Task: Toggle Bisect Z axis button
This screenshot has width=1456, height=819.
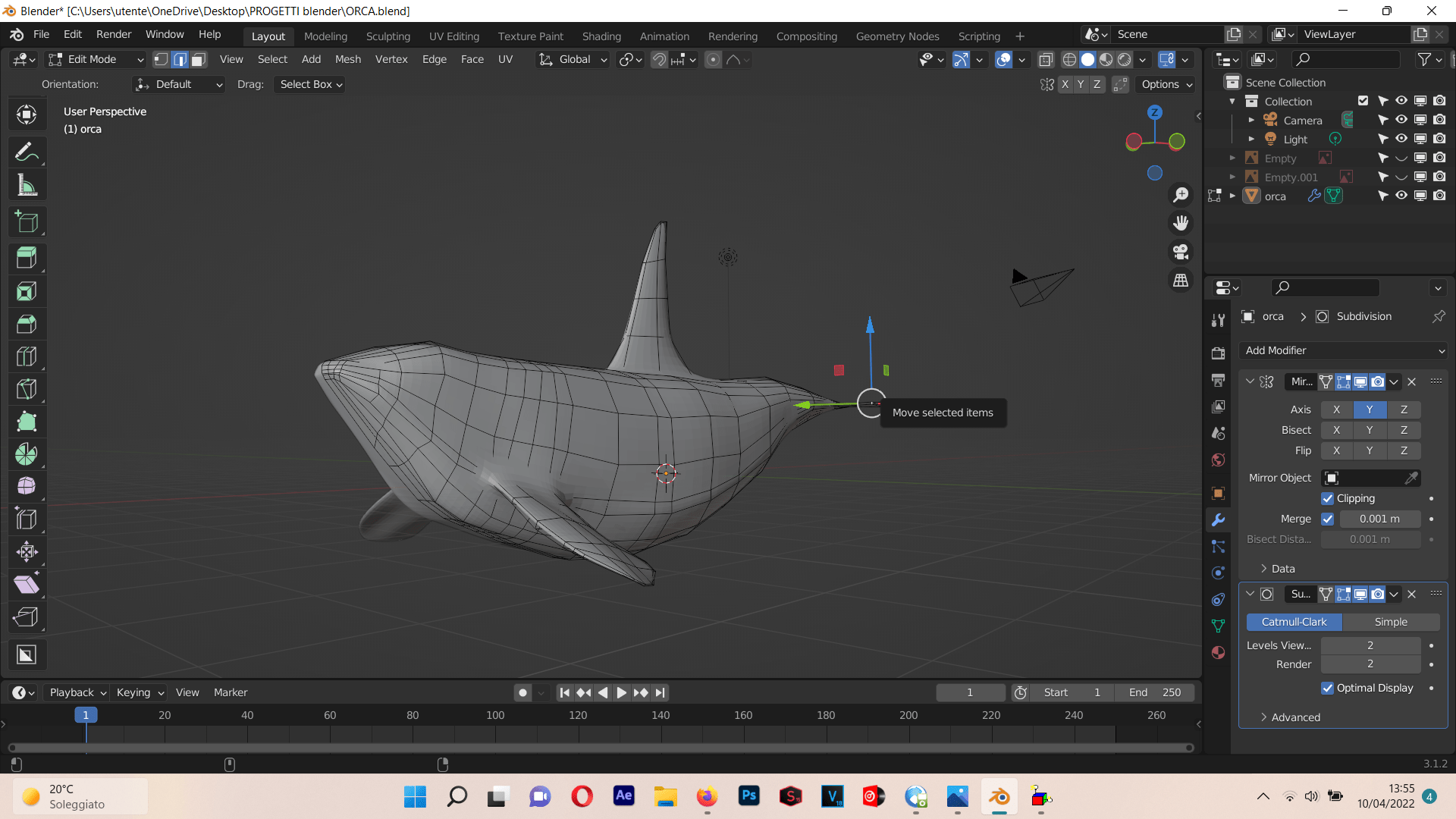Action: pyautogui.click(x=1404, y=430)
